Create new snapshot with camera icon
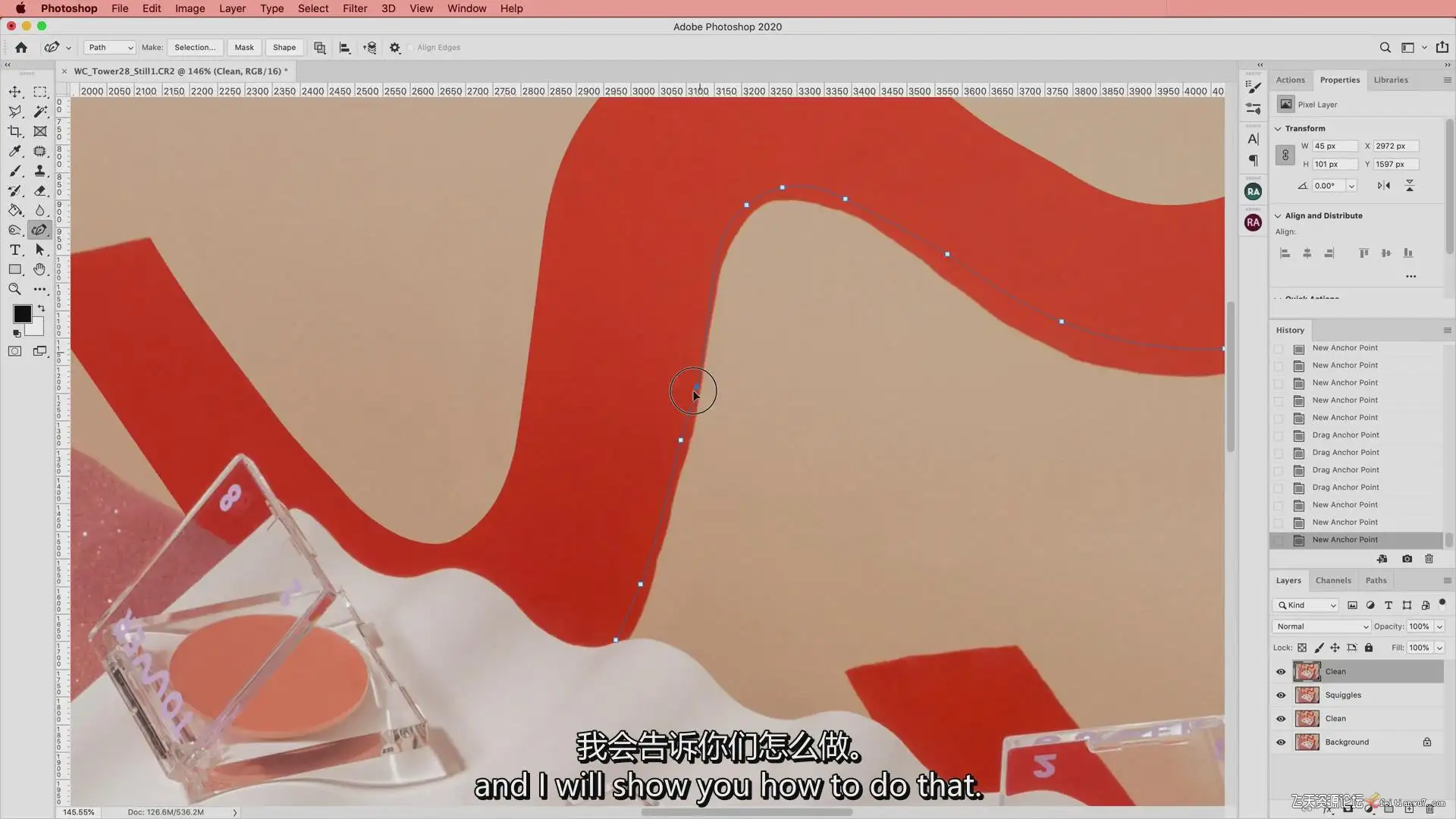This screenshot has width=1456, height=819. pos(1407,559)
